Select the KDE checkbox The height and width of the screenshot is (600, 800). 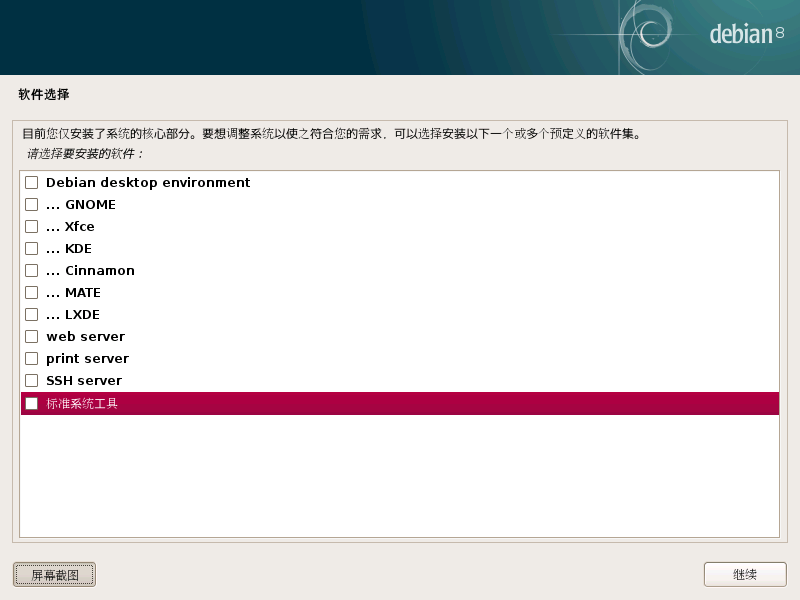32,248
